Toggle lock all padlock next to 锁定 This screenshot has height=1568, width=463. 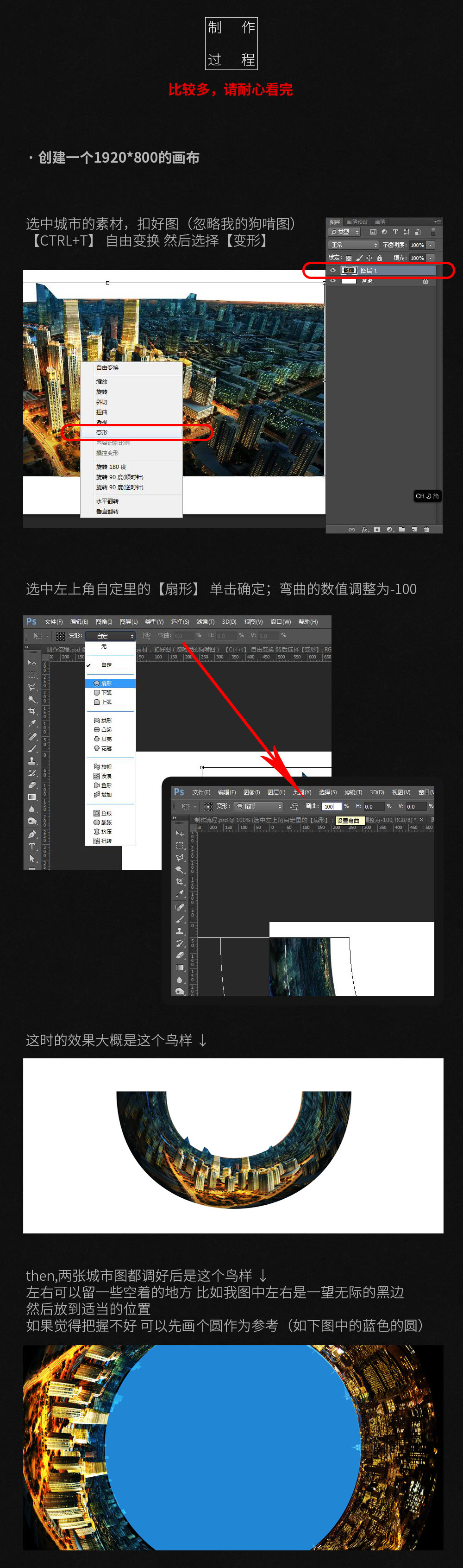pyautogui.click(x=379, y=258)
